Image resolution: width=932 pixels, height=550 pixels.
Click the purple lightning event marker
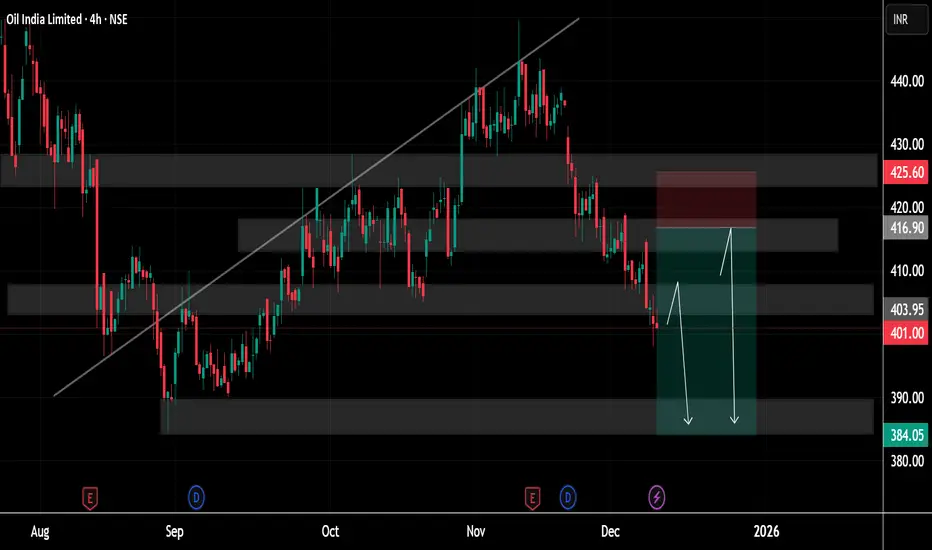point(656,497)
